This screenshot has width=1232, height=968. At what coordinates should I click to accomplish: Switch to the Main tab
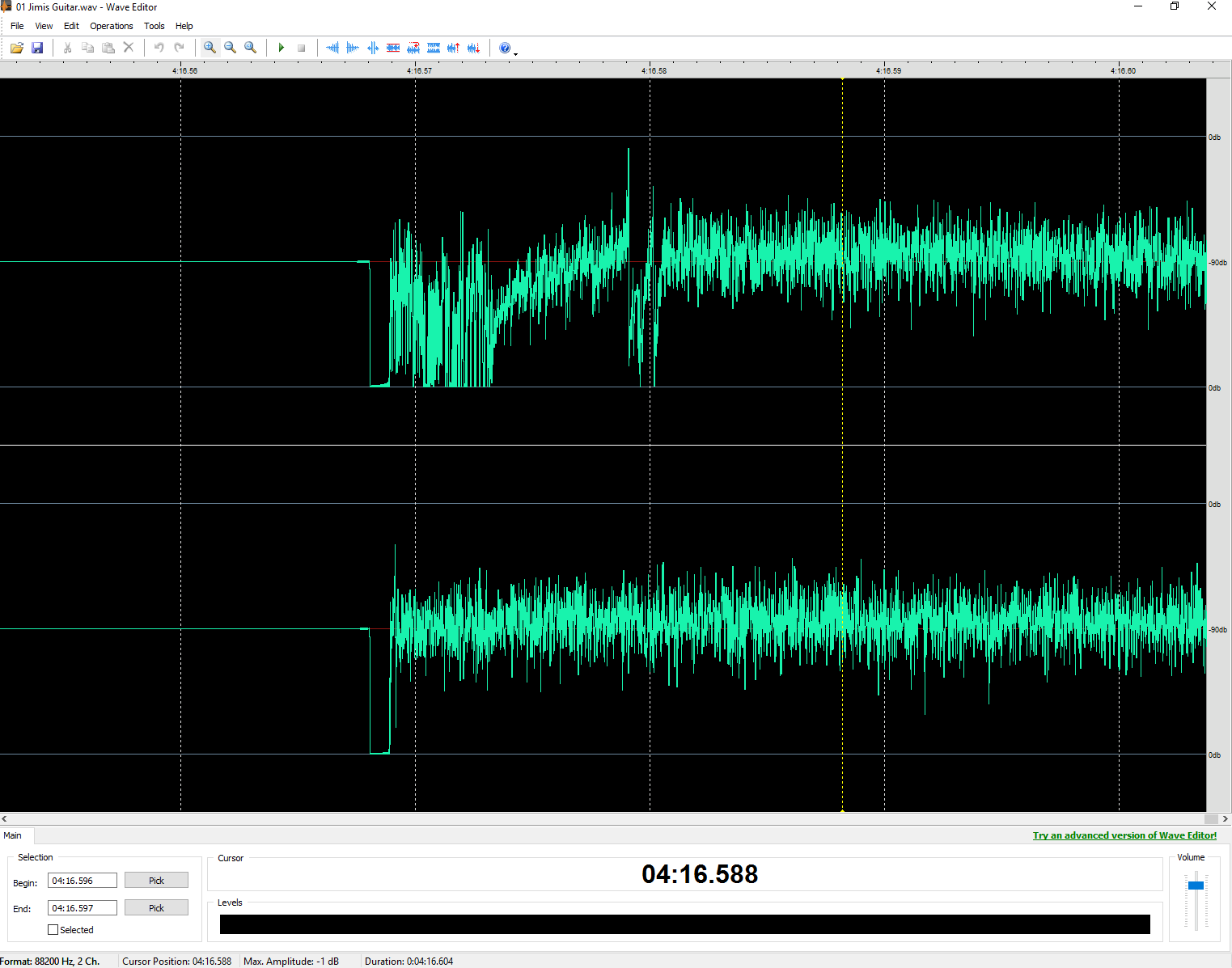coord(13,835)
